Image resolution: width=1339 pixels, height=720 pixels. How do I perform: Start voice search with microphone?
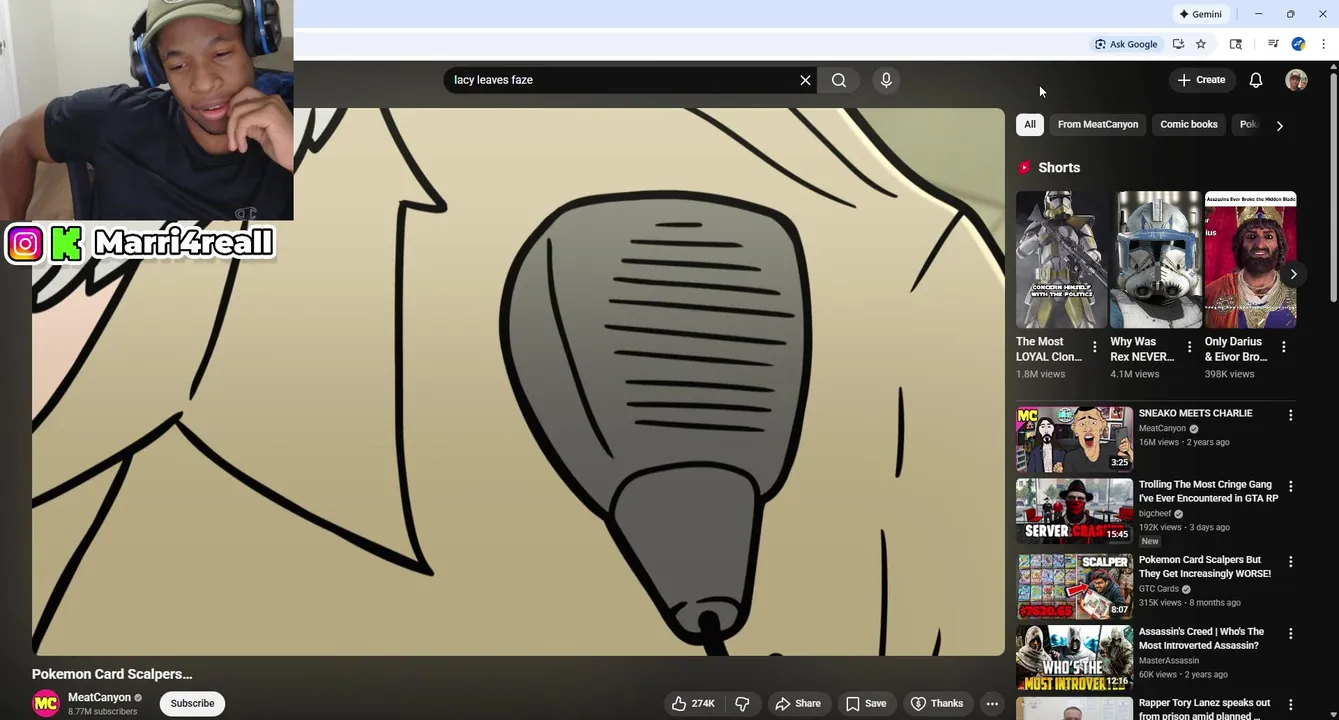point(886,80)
